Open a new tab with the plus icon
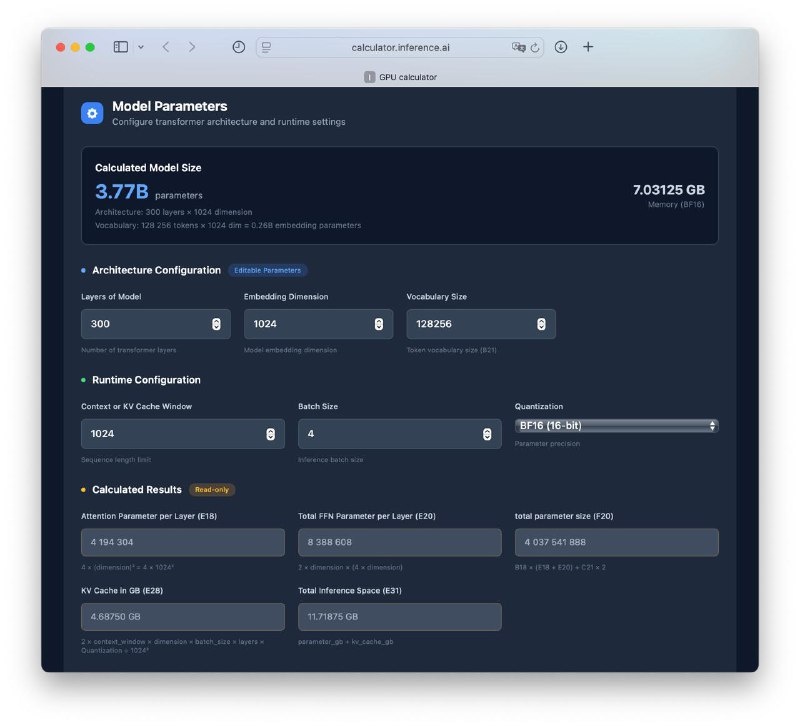 point(588,47)
